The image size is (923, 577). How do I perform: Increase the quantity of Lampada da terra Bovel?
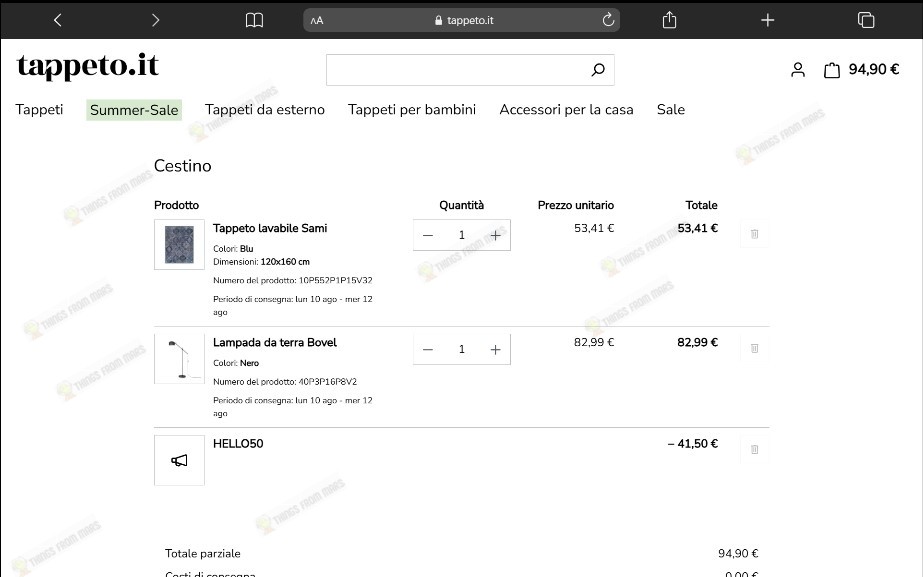[x=496, y=350]
